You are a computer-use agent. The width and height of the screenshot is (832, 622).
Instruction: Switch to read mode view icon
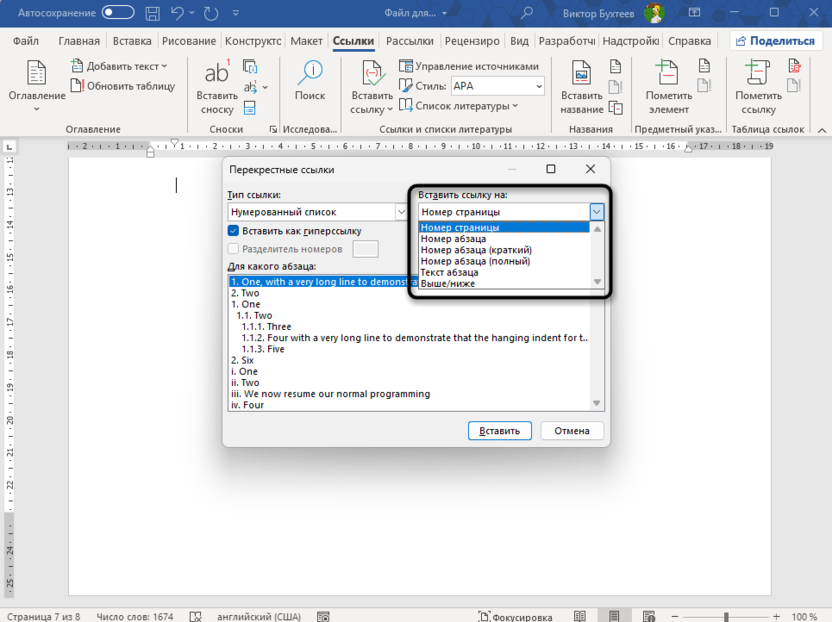point(579,616)
